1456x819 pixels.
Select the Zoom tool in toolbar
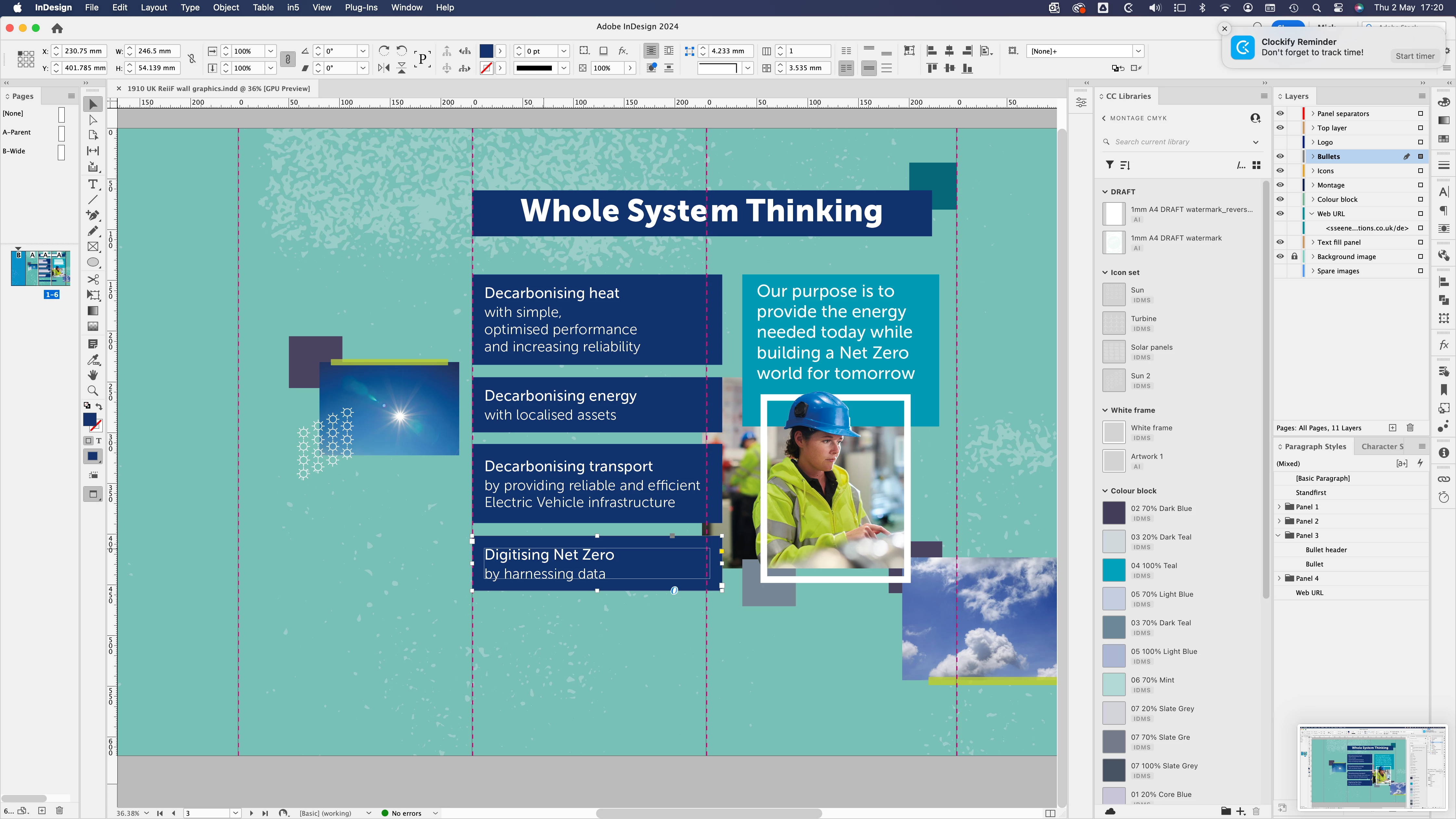[x=93, y=391]
